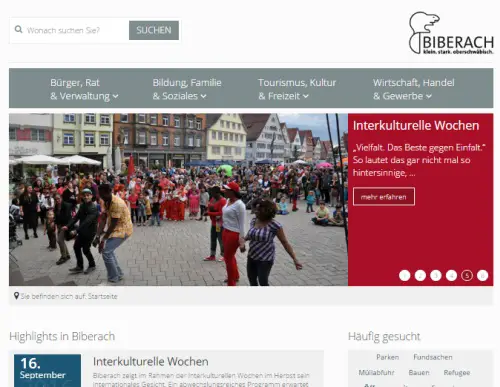Jump to slide 4 in carousel
This screenshot has width=500, height=387.
451,275
